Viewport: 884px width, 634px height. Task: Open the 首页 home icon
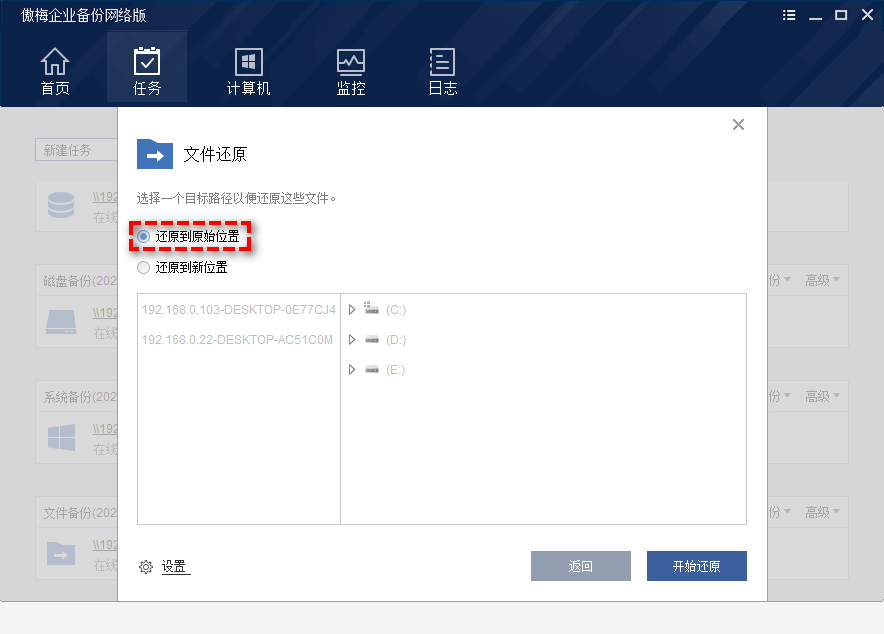(x=55, y=61)
